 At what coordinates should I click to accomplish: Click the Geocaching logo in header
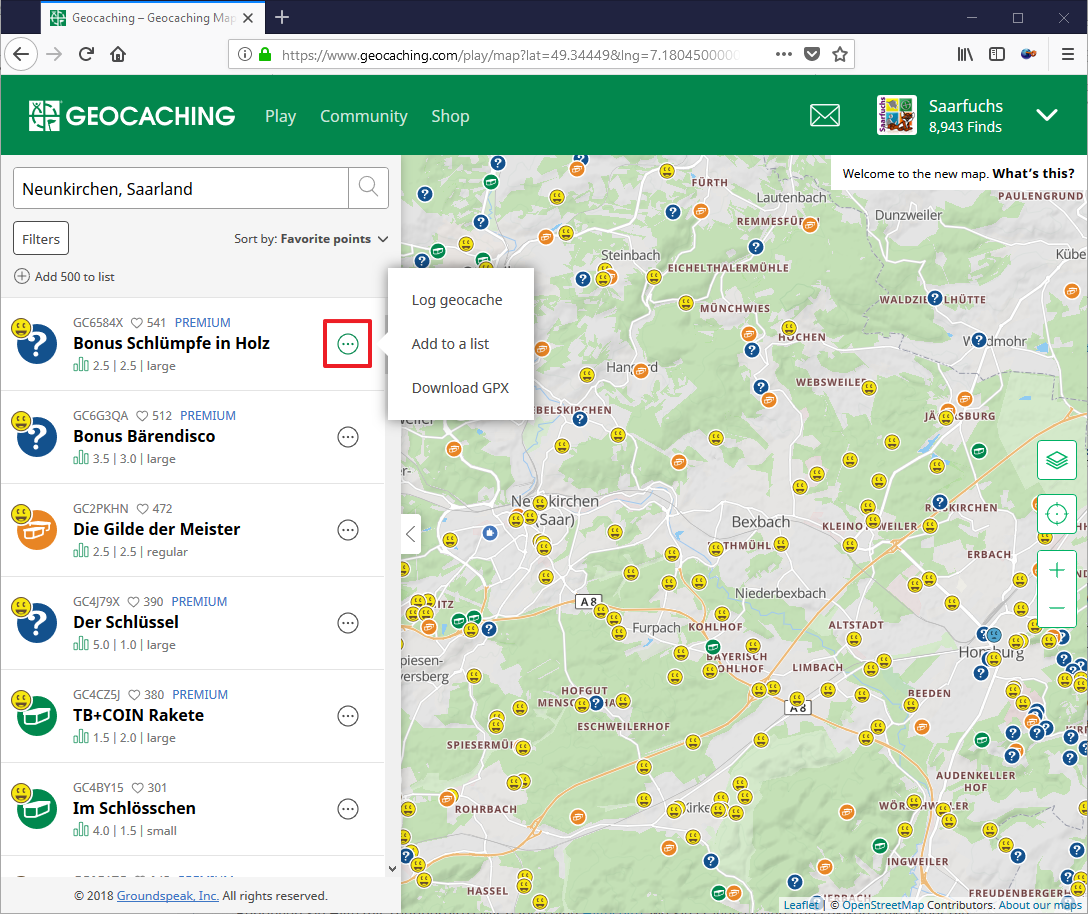(132, 116)
